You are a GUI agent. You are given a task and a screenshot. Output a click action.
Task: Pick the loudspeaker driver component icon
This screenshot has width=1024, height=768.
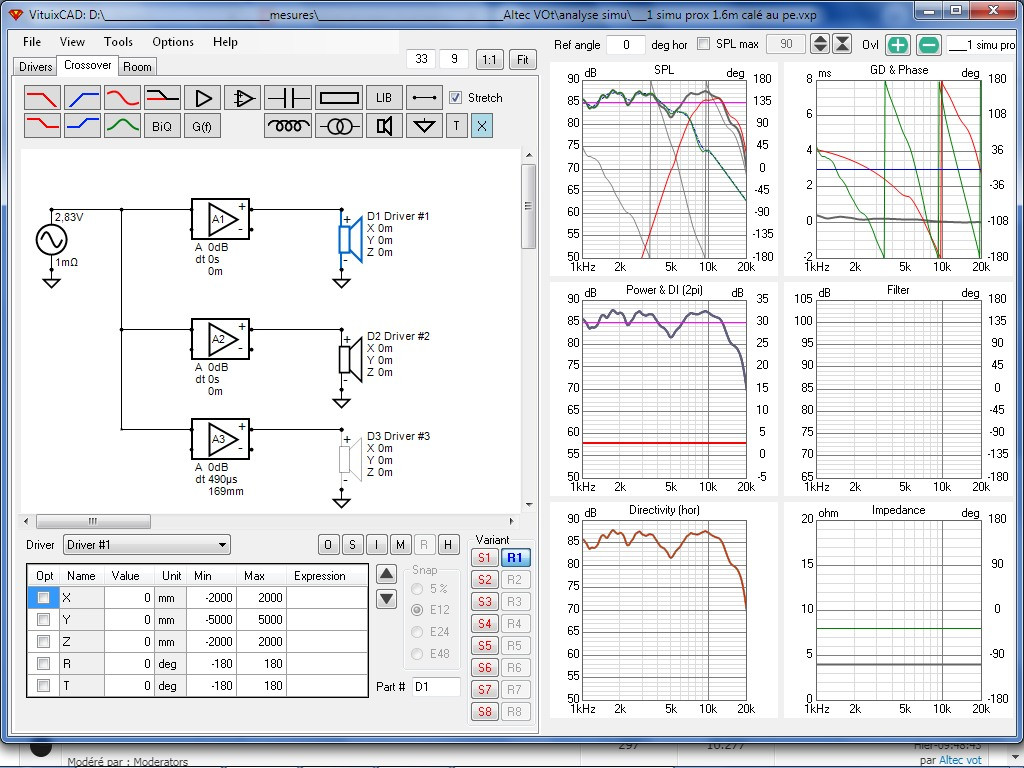coord(384,125)
